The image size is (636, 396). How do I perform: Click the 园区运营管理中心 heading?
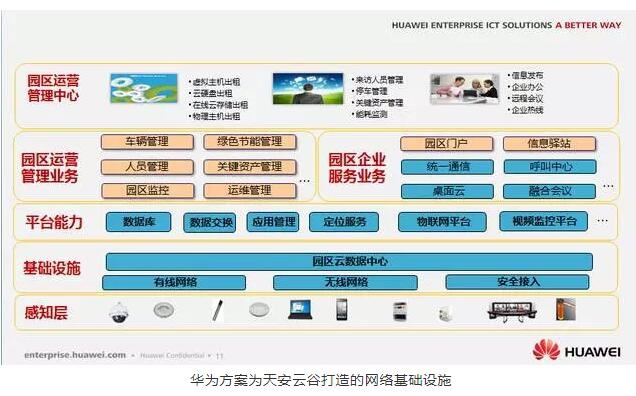tap(53, 88)
